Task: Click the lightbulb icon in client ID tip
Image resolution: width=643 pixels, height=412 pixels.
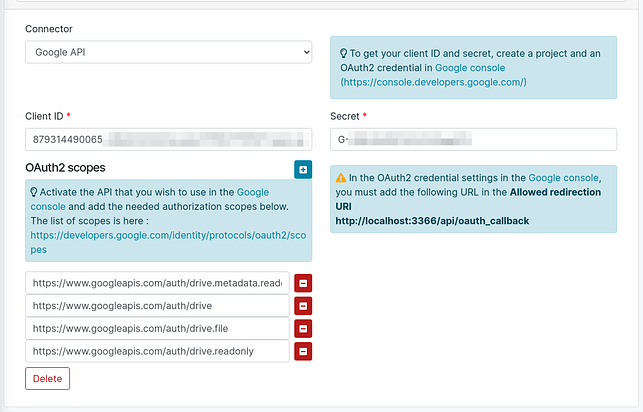Action: tap(344, 54)
